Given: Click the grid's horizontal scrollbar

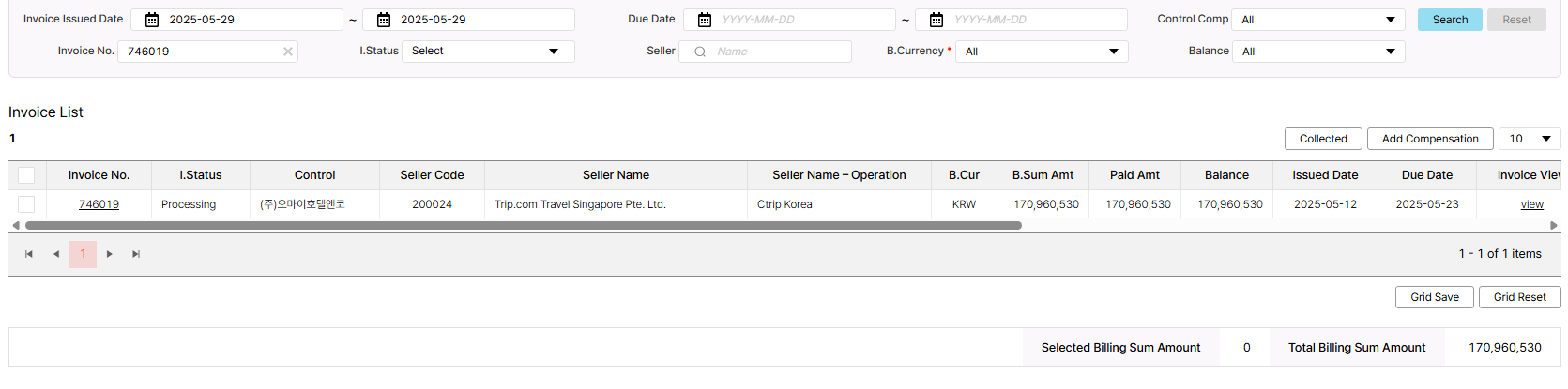Looking at the screenshot, I should (523, 226).
